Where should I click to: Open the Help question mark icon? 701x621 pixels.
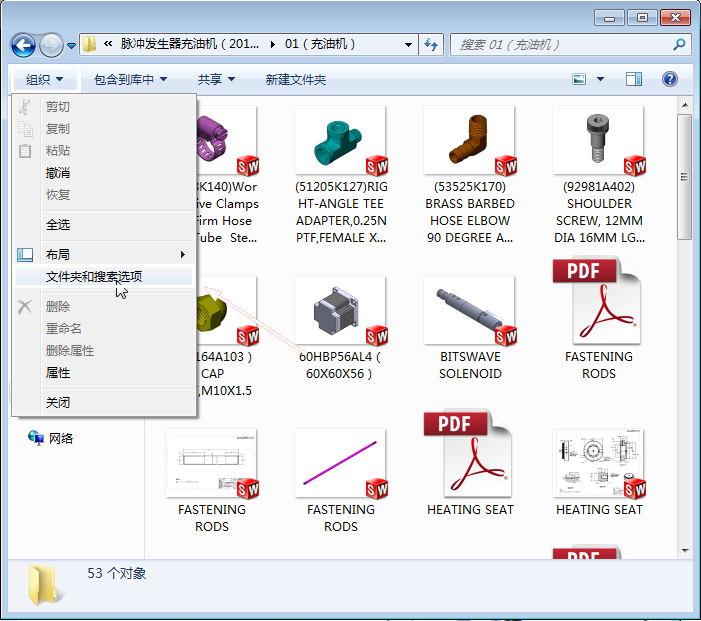click(669, 79)
